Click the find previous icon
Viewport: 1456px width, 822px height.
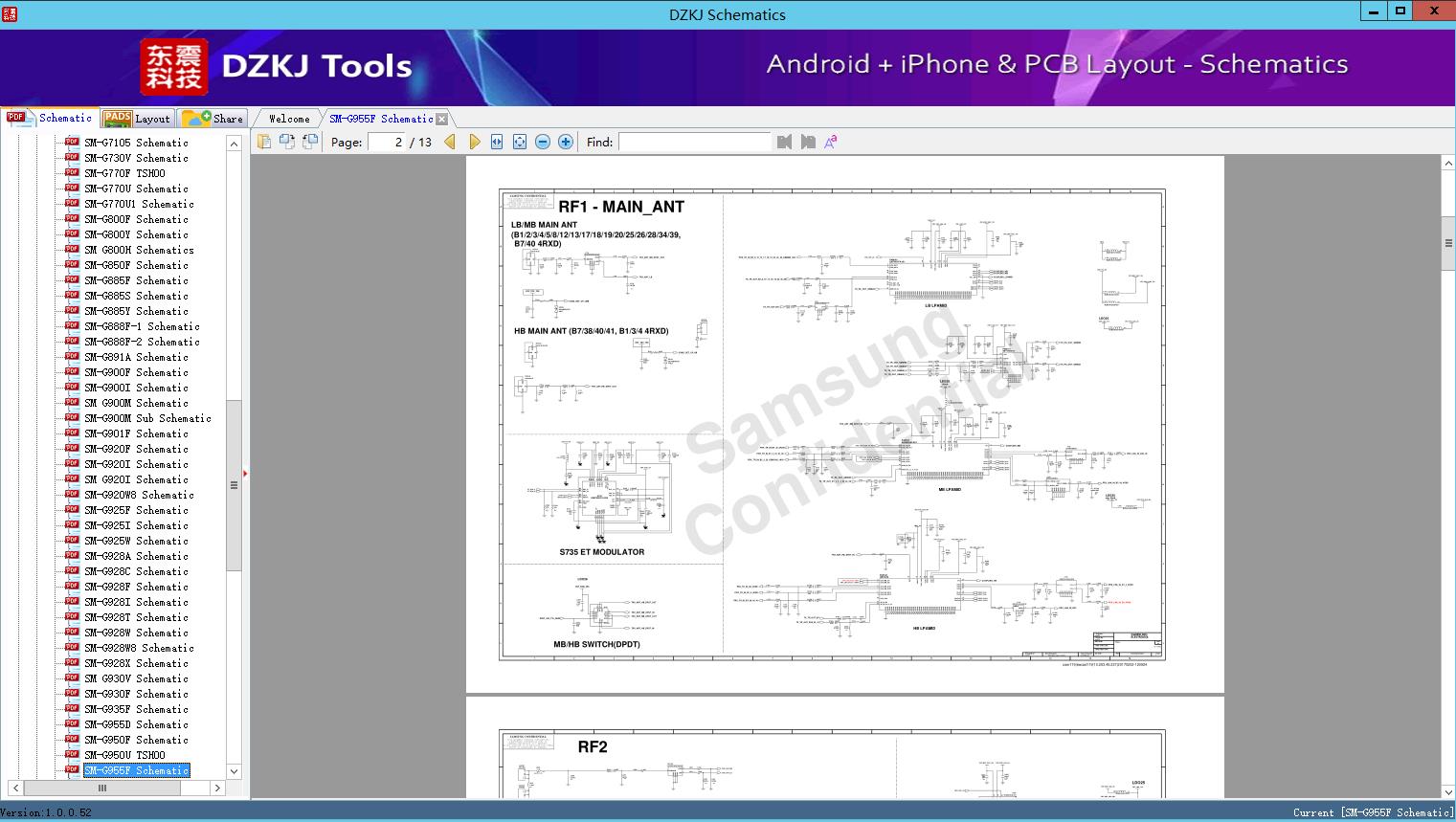785,142
